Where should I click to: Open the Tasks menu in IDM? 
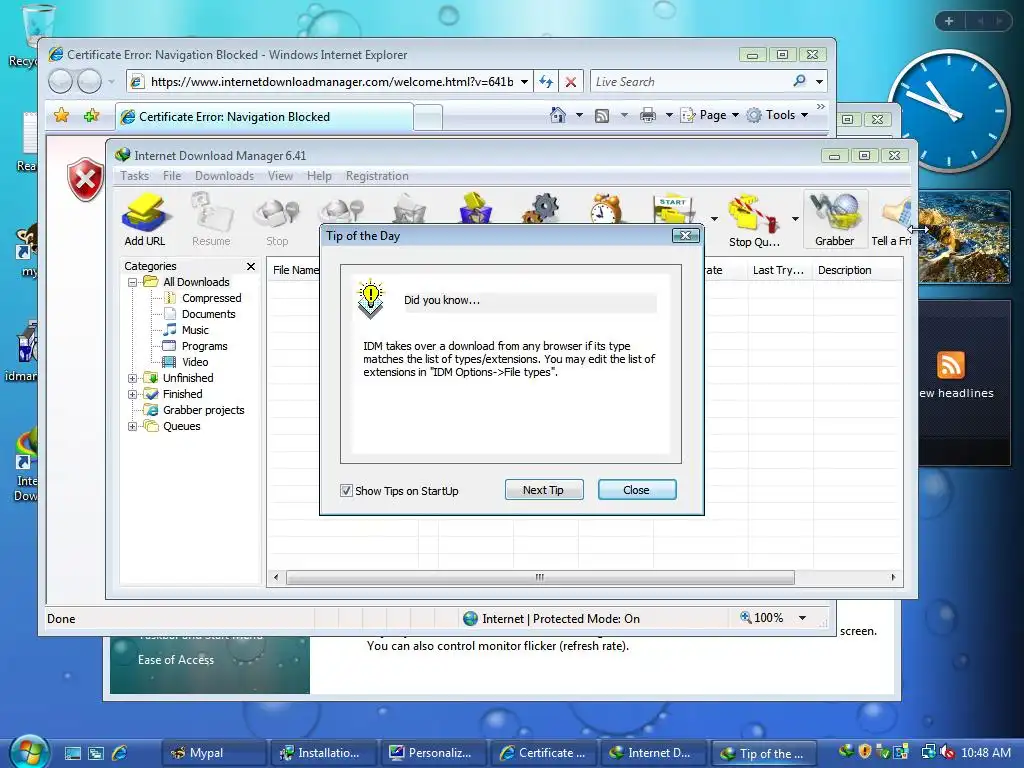point(135,176)
